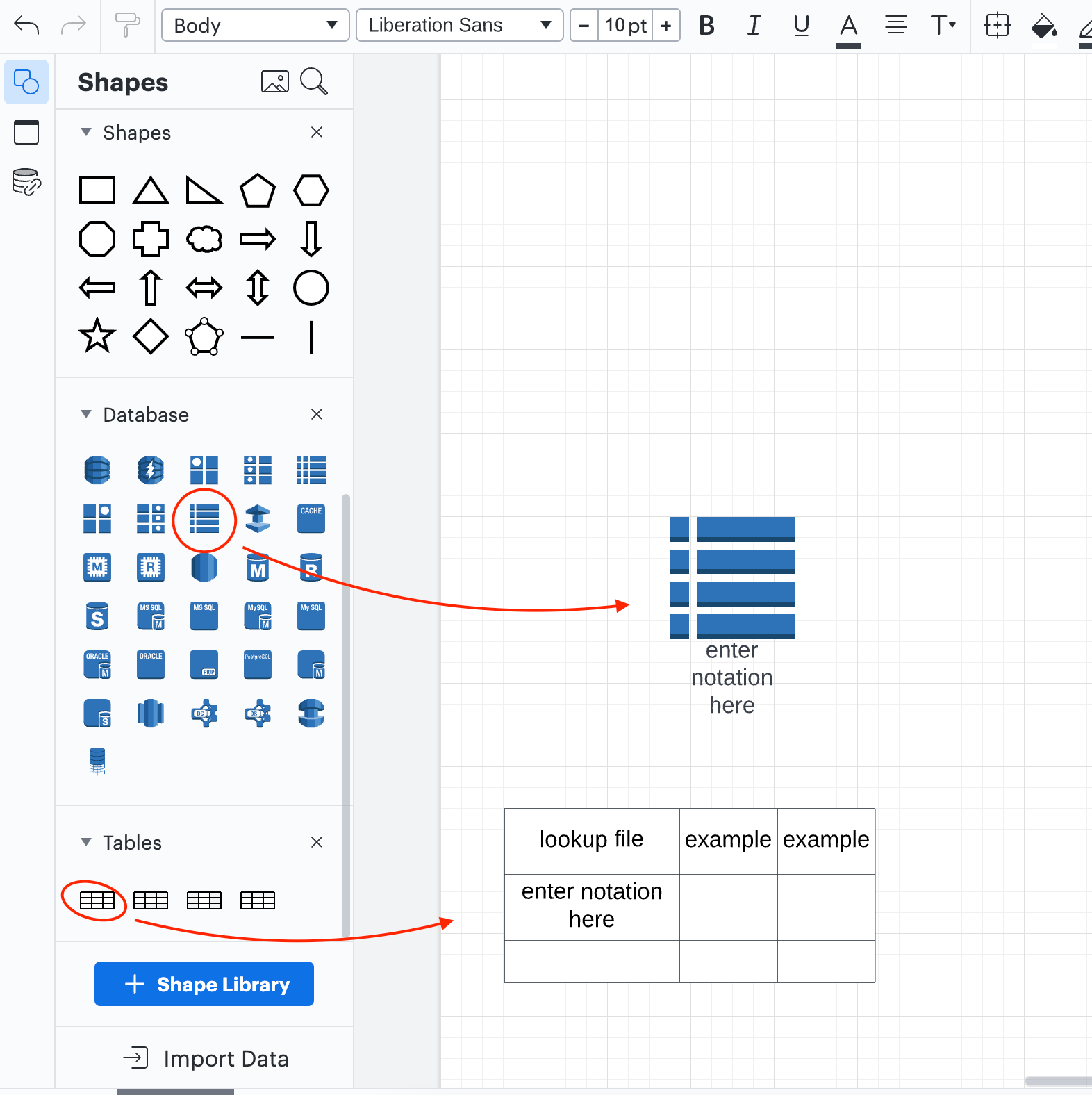1092x1095 pixels.
Task: Click the Shape Library button
Action: coord(204,984)
